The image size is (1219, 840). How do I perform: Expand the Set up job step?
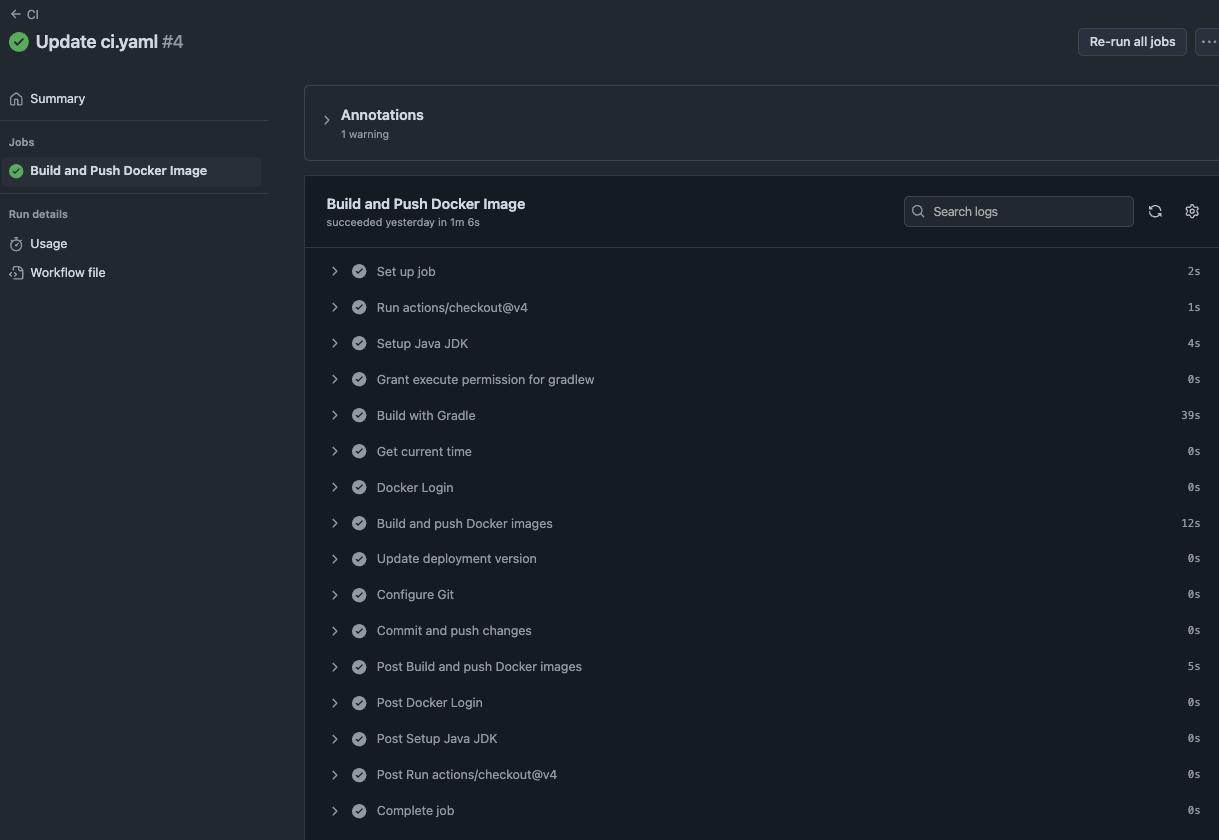click(x=335, y=271)
